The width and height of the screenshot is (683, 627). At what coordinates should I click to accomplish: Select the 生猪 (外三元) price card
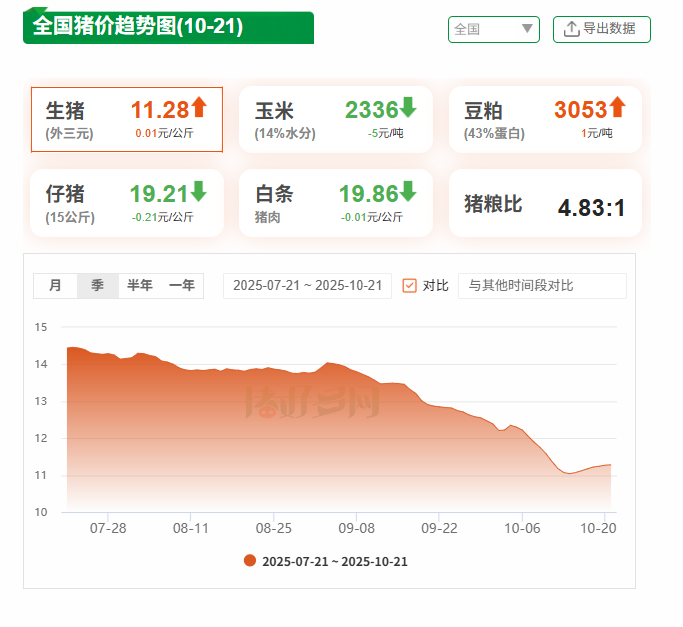(x=126, y=119)
